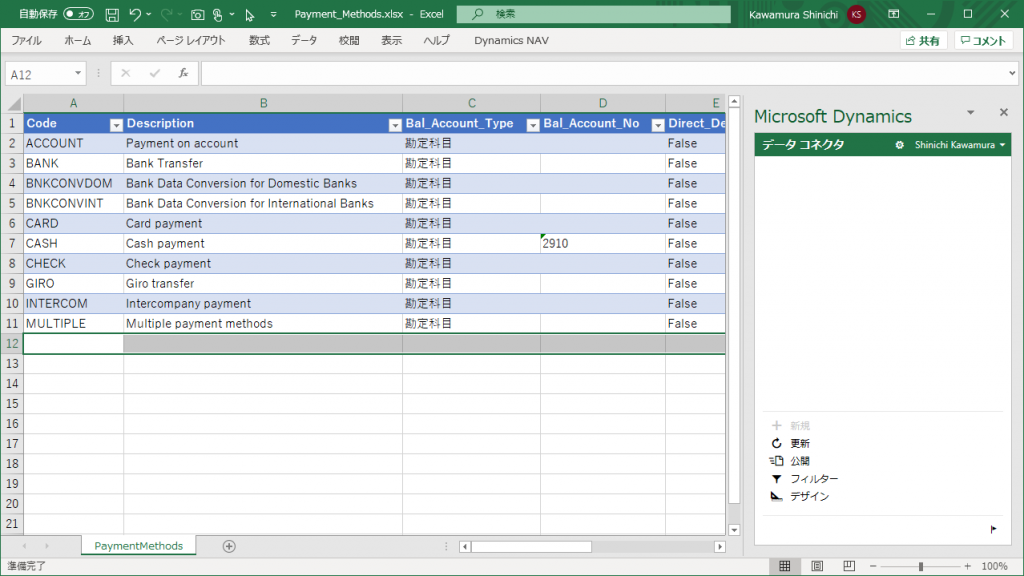This screenshot has height=576, width=1024.
Task: Click the horizontal scrollbar left arrow
Action: [x=465, y=547]
